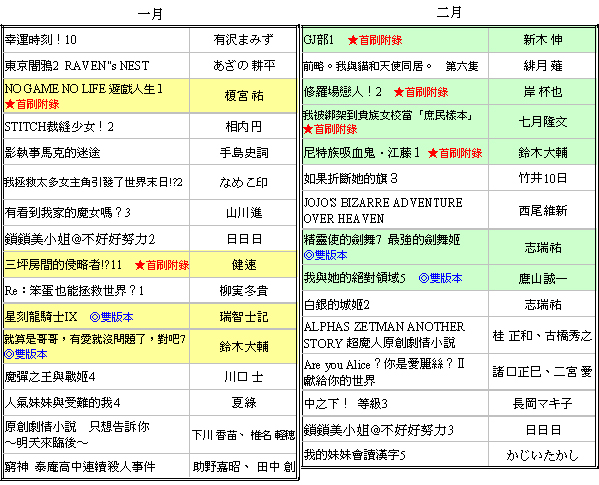The image size is (599, 485).
Task: Click 人氣妹妹與受難的我4 title
Action: pos(62,403)
